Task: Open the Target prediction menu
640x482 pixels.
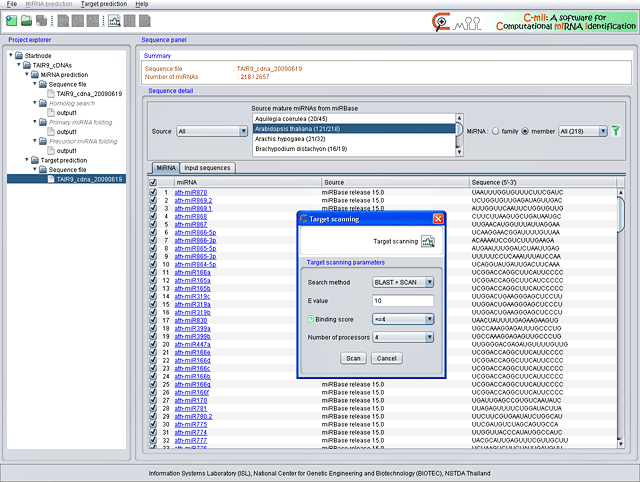Action: (x=104, y=4)
